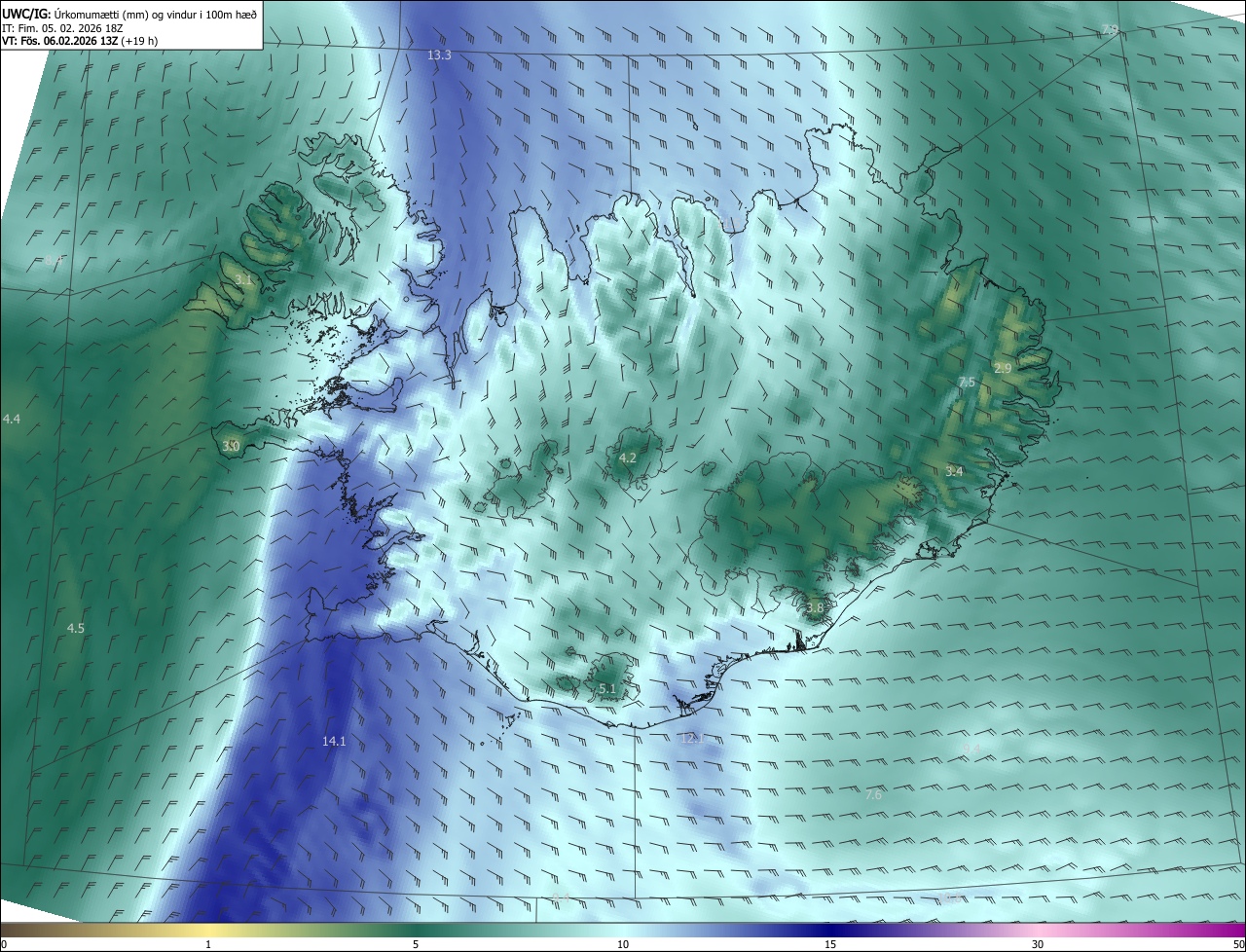Screen dimensions: 1246x952
Task: Click the 3.1 value label on the map
Action: (243, 280)
